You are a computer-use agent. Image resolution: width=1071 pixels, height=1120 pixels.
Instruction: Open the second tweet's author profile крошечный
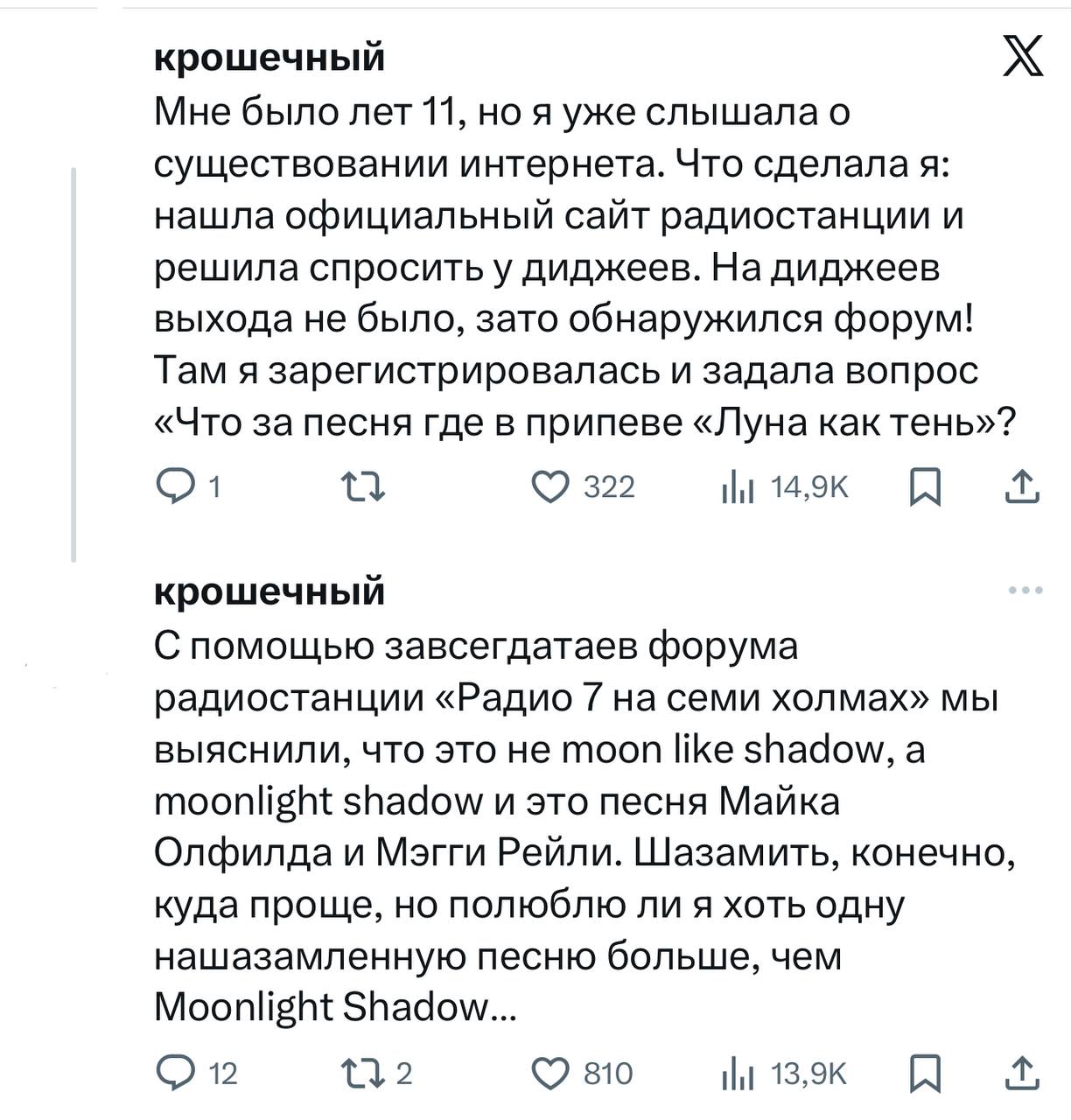(x=269, y=591)
